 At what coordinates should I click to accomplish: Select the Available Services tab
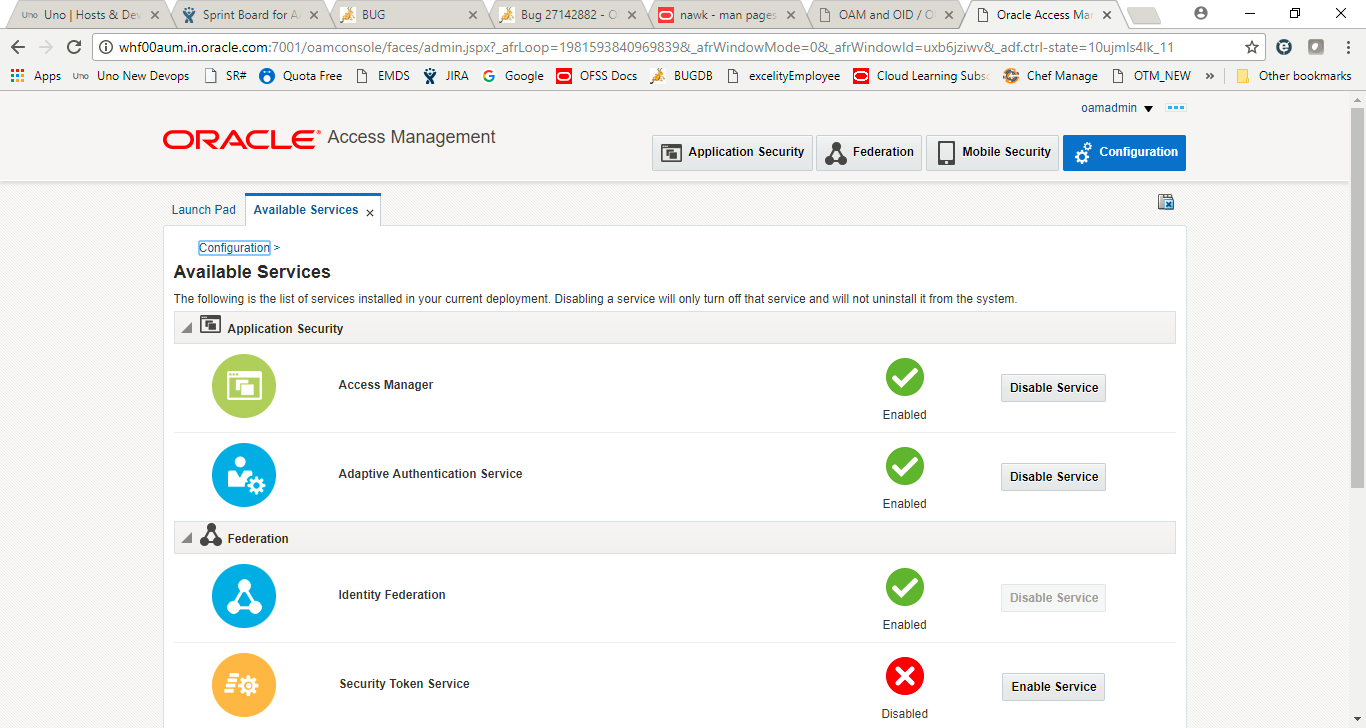(306, 210)
